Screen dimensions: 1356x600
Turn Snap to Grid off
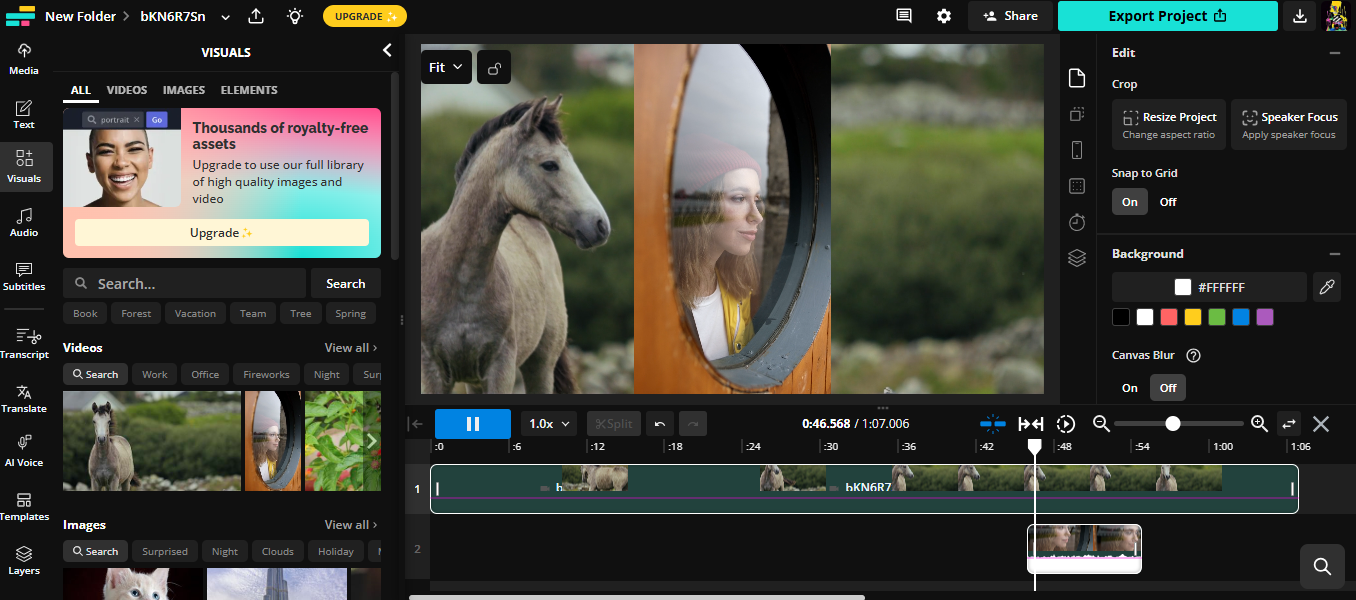click(1168, 202)
